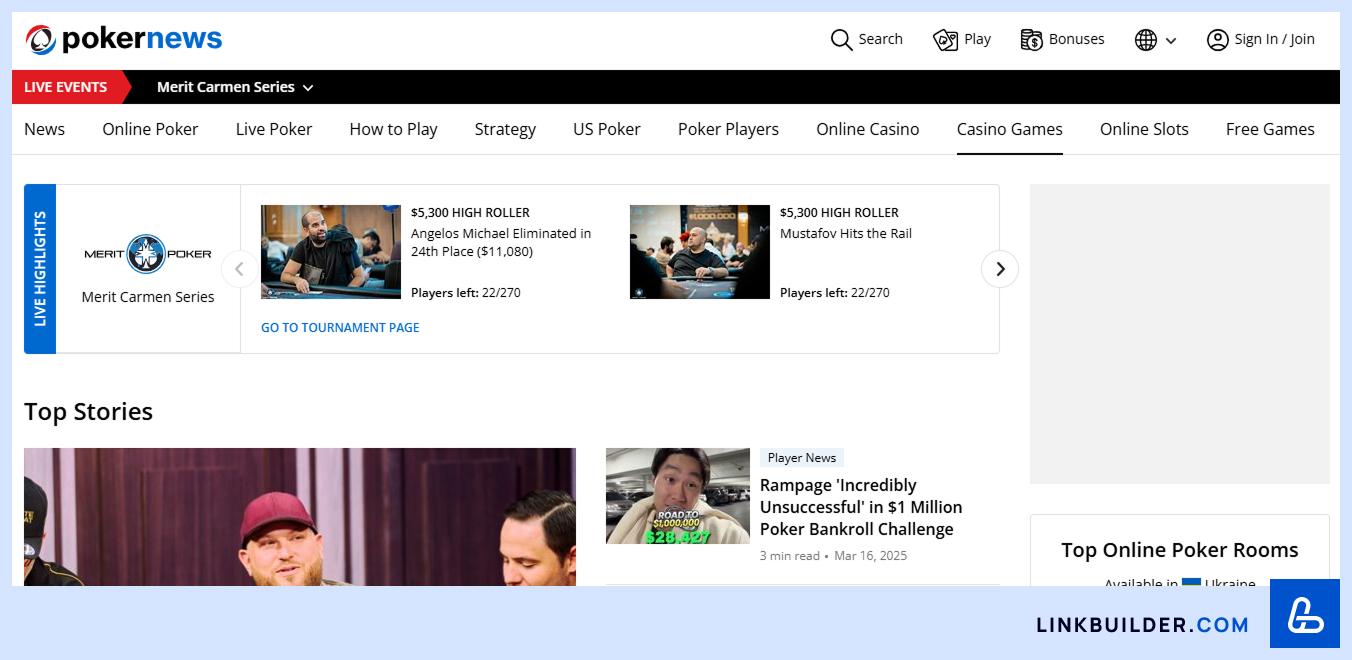
Task: Go to How to Play
Action: 393,129
